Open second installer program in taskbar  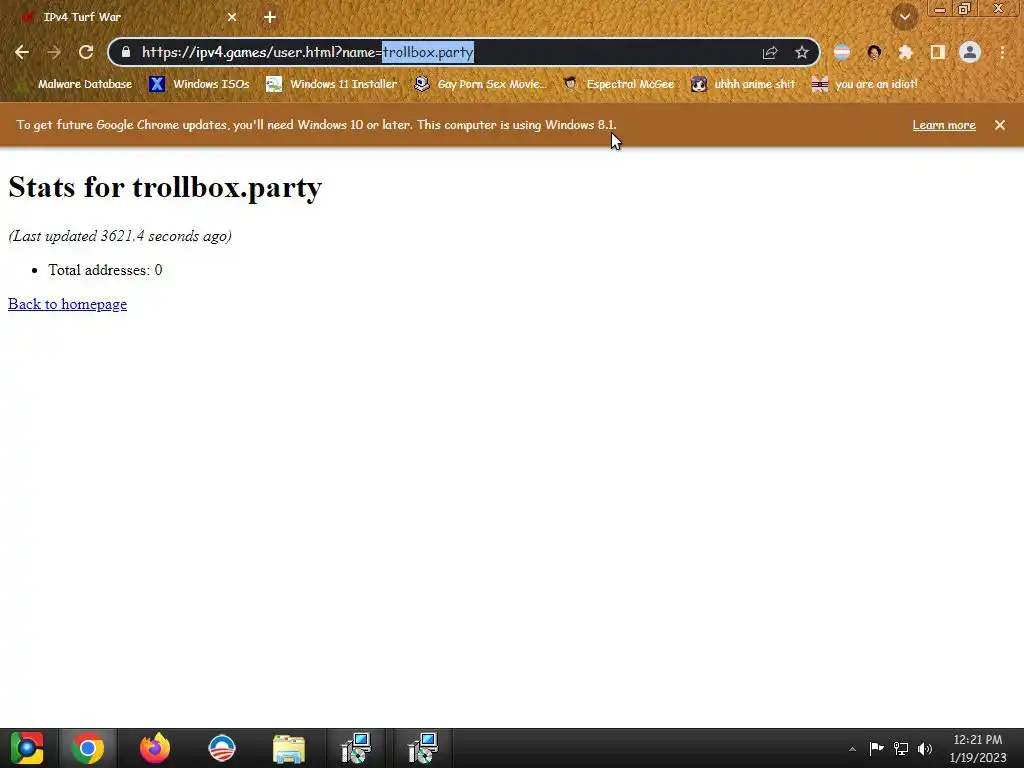423,748
